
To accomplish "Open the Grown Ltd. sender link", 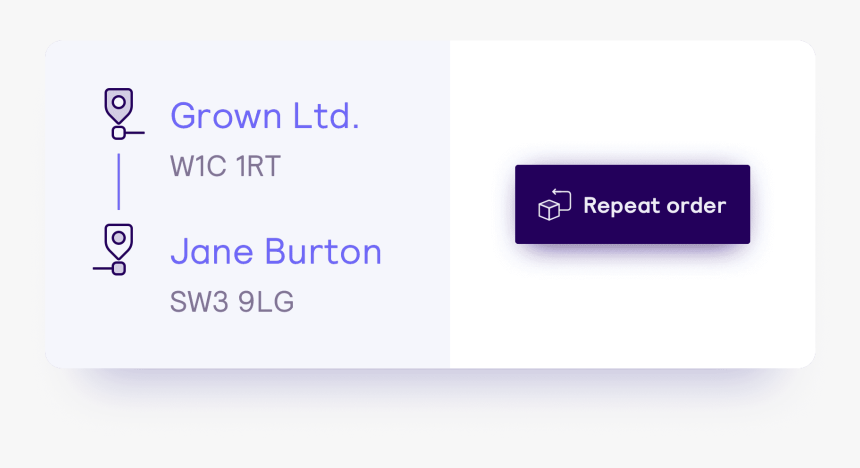I will point(265,116).
